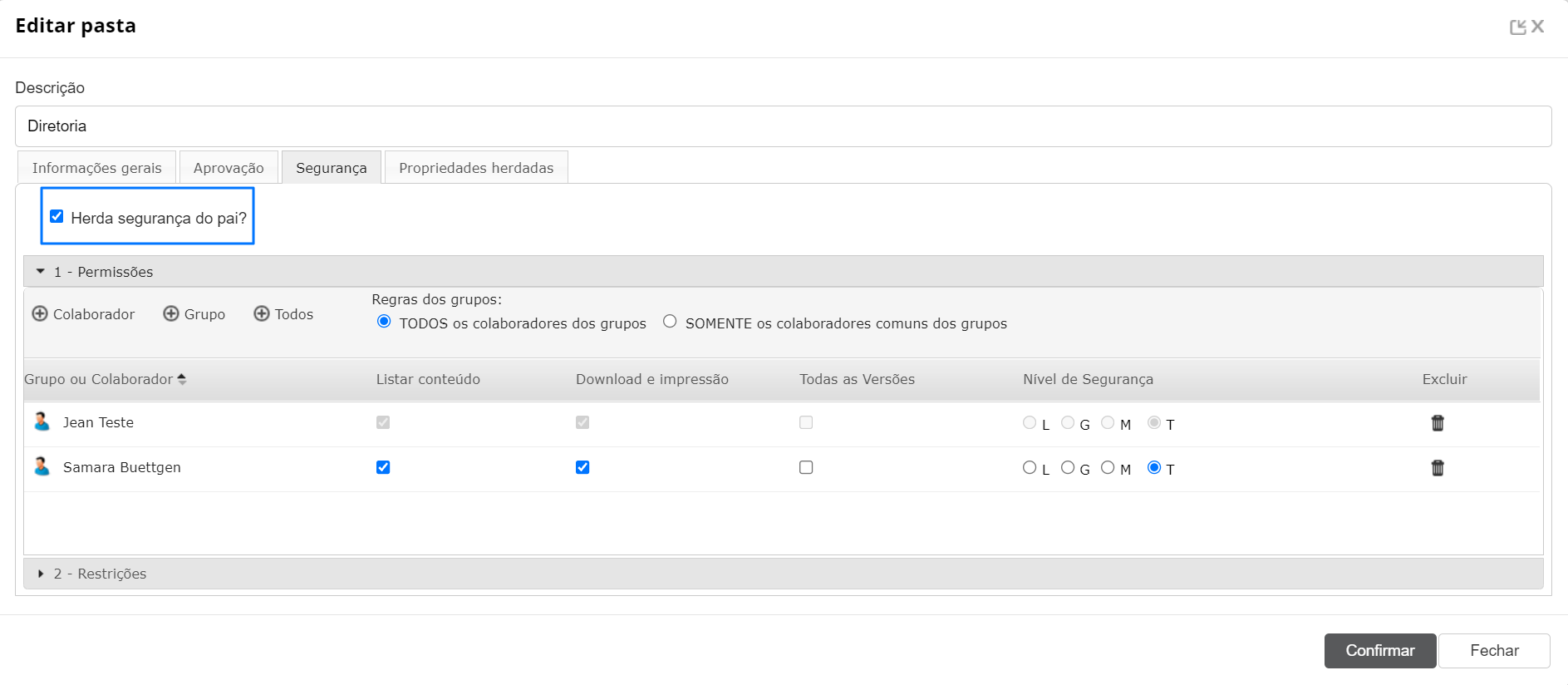
Task: Click the pop-out dialog icon
Action: [1518, 27]
